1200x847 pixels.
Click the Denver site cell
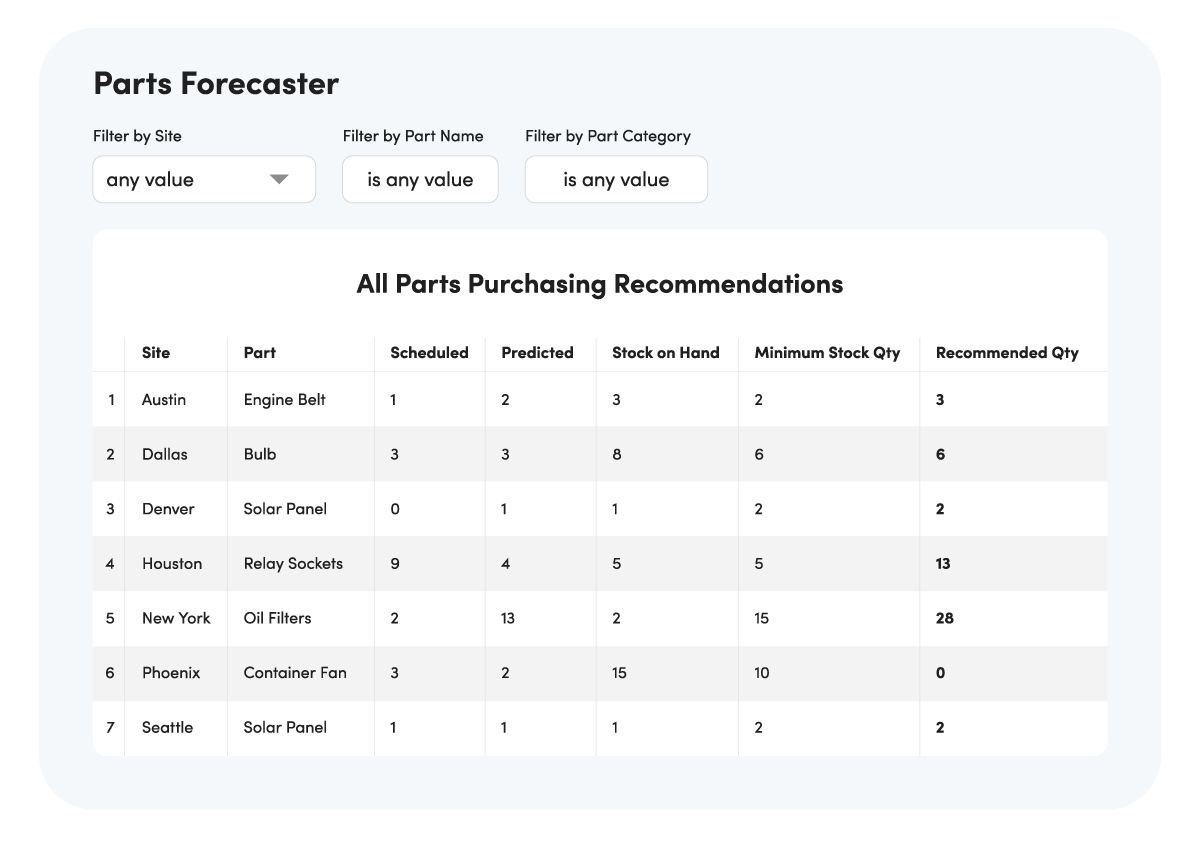pos(168,509)
